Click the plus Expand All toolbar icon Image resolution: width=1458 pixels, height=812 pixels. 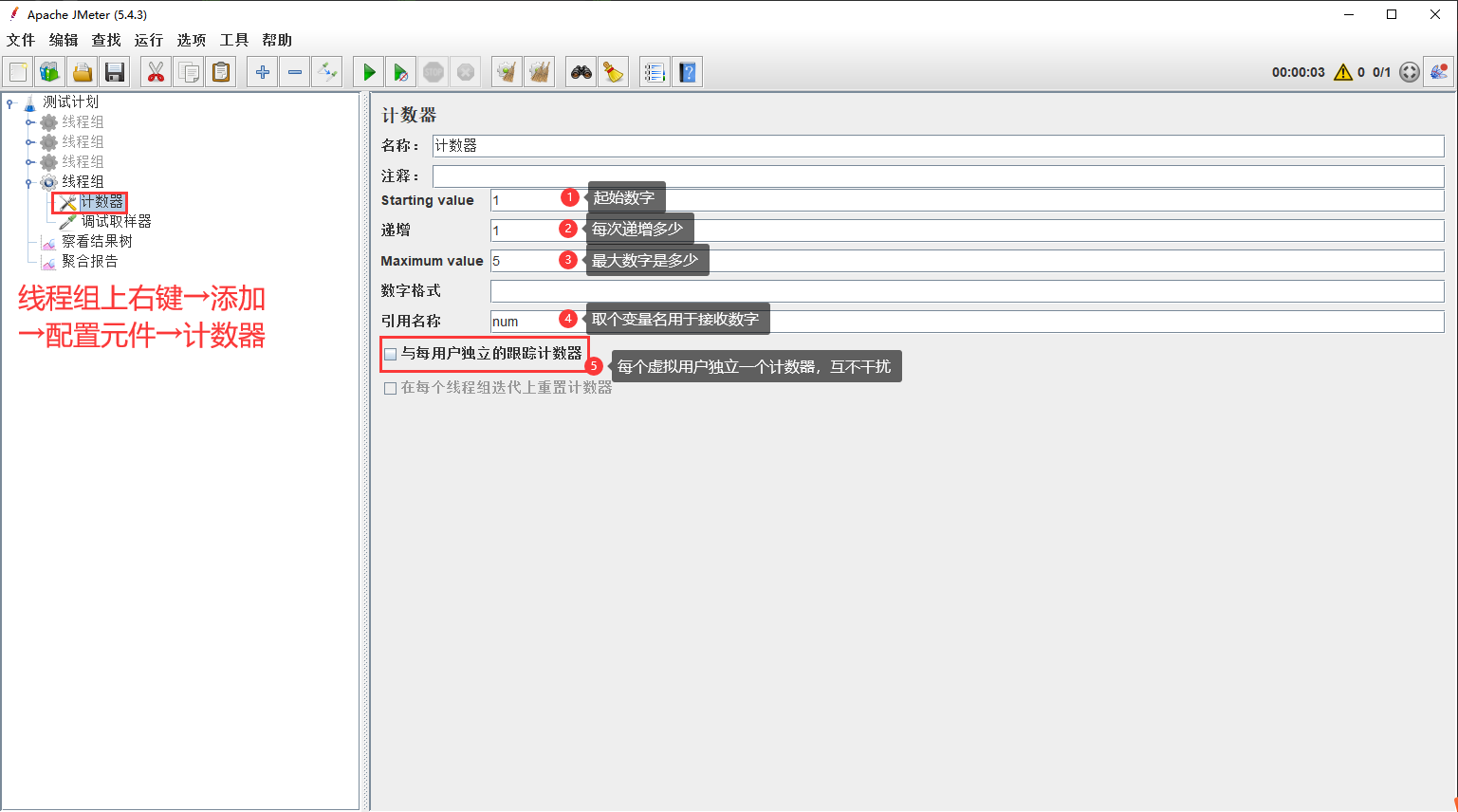click(x=263, y=72)
